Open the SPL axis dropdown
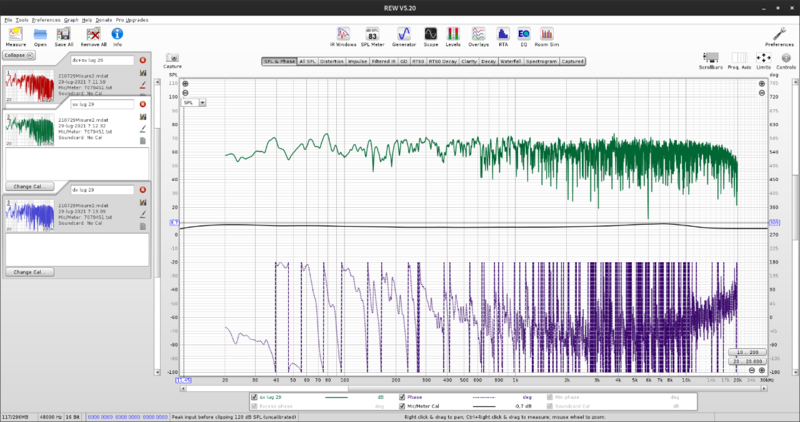Viewport: 800px width, 422px height. pos(202,102)
